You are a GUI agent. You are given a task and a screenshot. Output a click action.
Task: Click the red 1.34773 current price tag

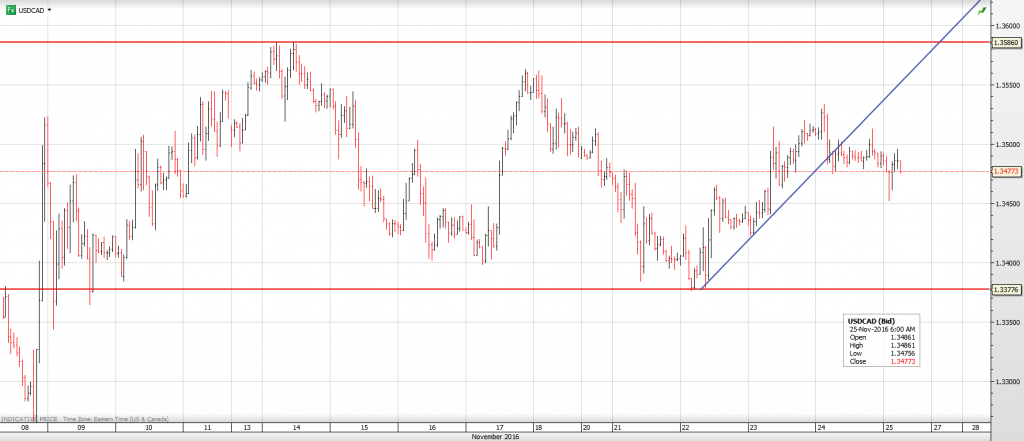pyautogui.click(x=1005, y=171)
